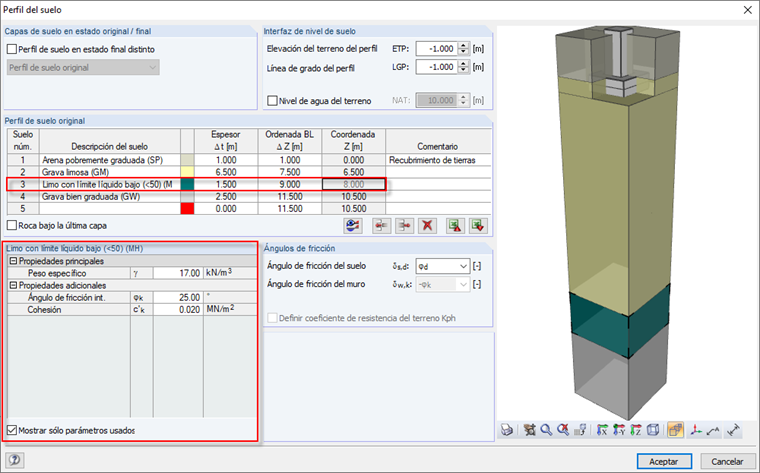760x473 pixels.
Task: Select 'Arena pobremente graduada (SP)' cell
Action: [x=110, y=160]
